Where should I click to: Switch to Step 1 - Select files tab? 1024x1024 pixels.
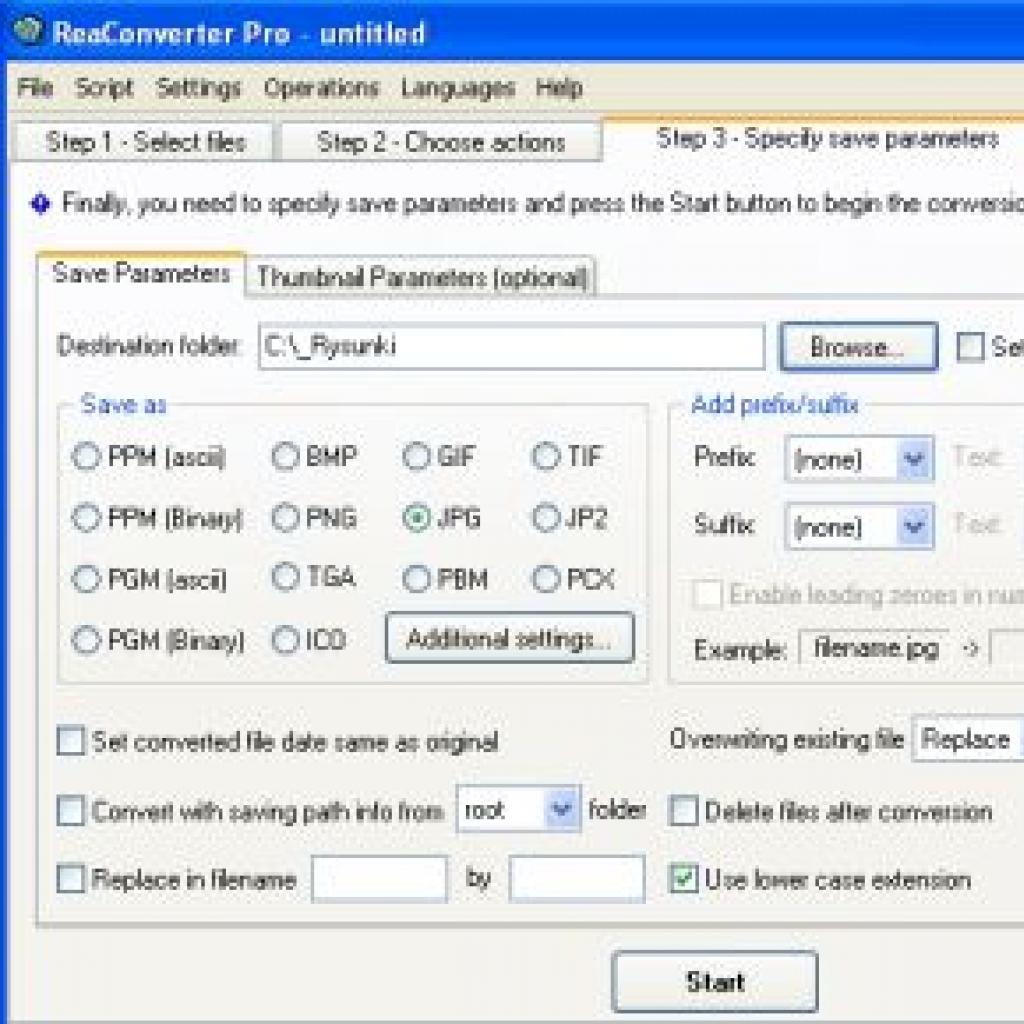click(x=144, y=142)
